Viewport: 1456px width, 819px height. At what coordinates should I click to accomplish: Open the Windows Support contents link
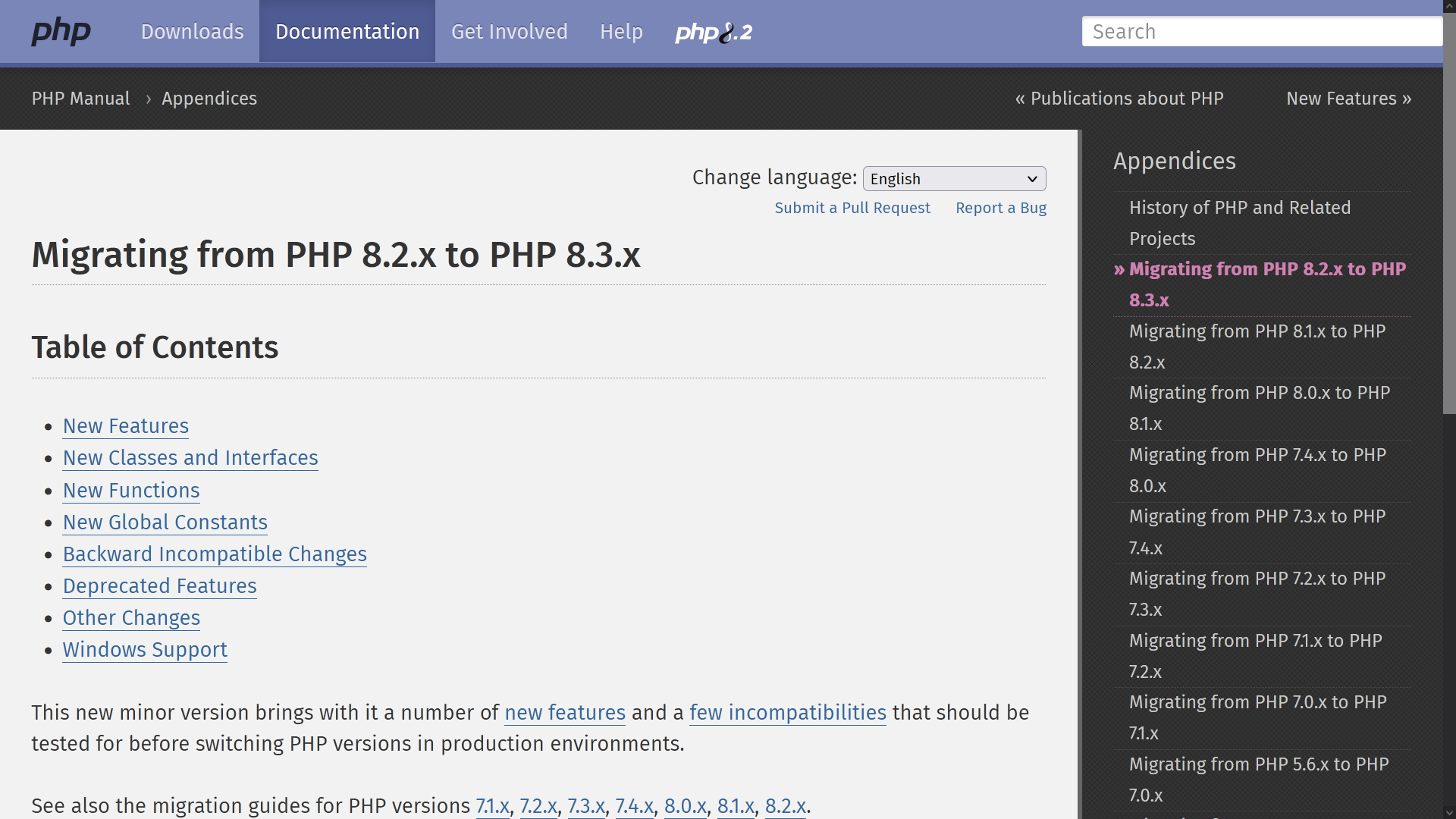coord(145,650)
